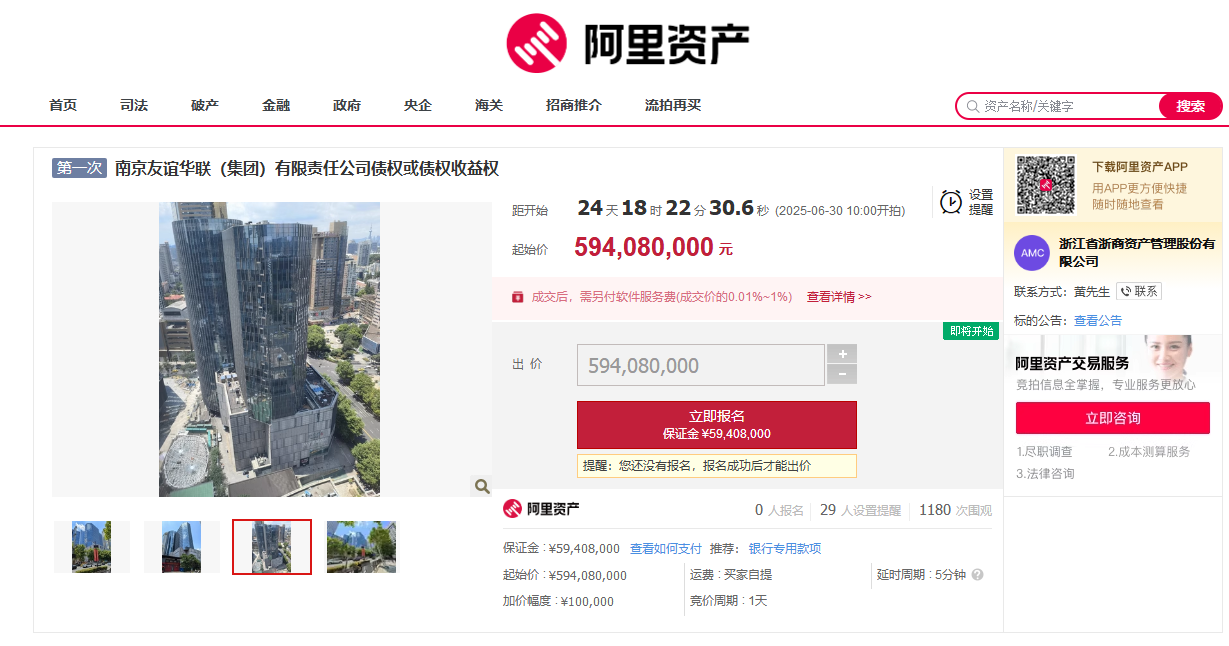
Task: Select the 流拍再买 menu item
Action: click(673, 105)
